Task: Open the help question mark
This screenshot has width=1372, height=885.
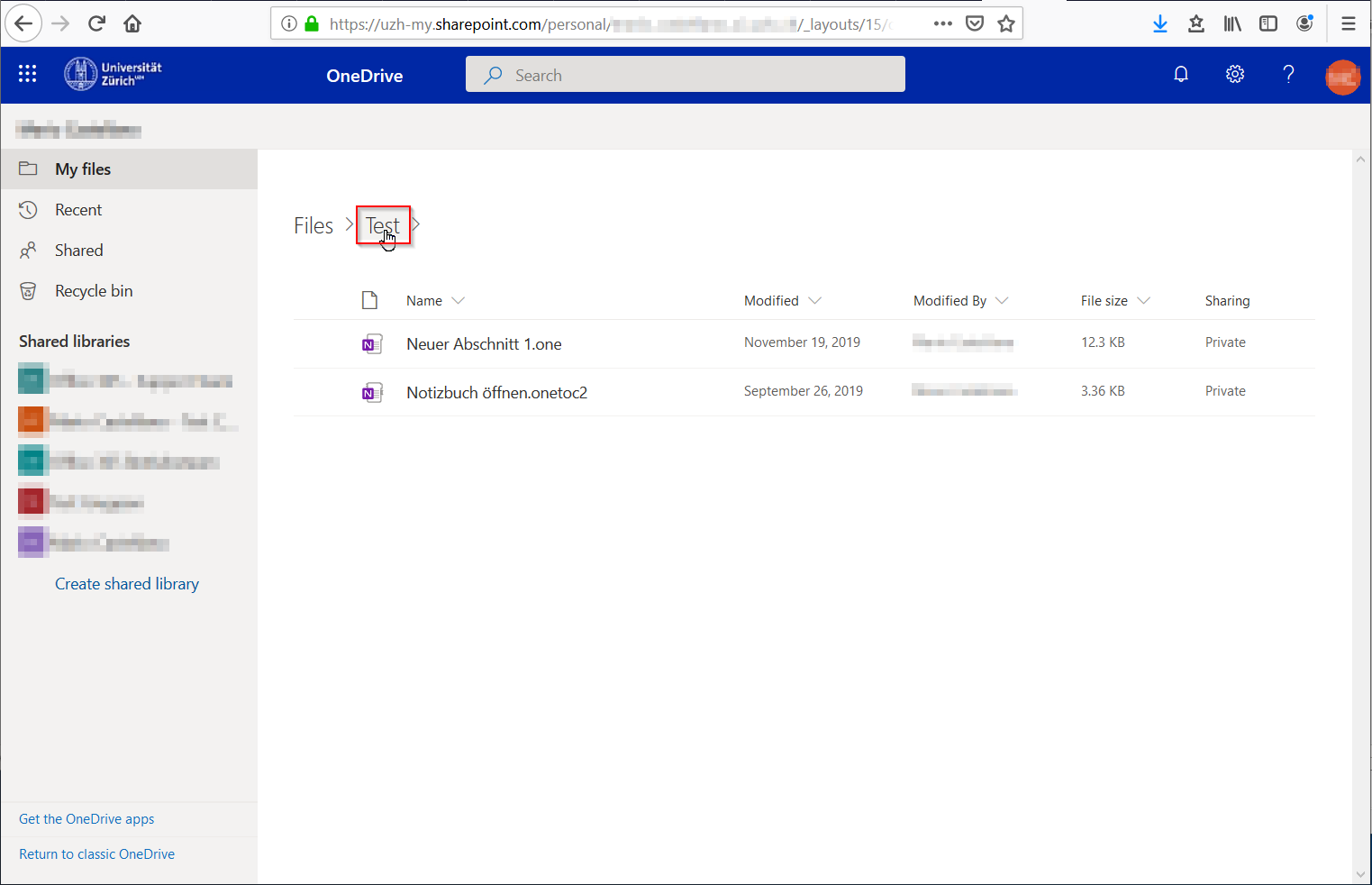Action: tap(1289, 74)
